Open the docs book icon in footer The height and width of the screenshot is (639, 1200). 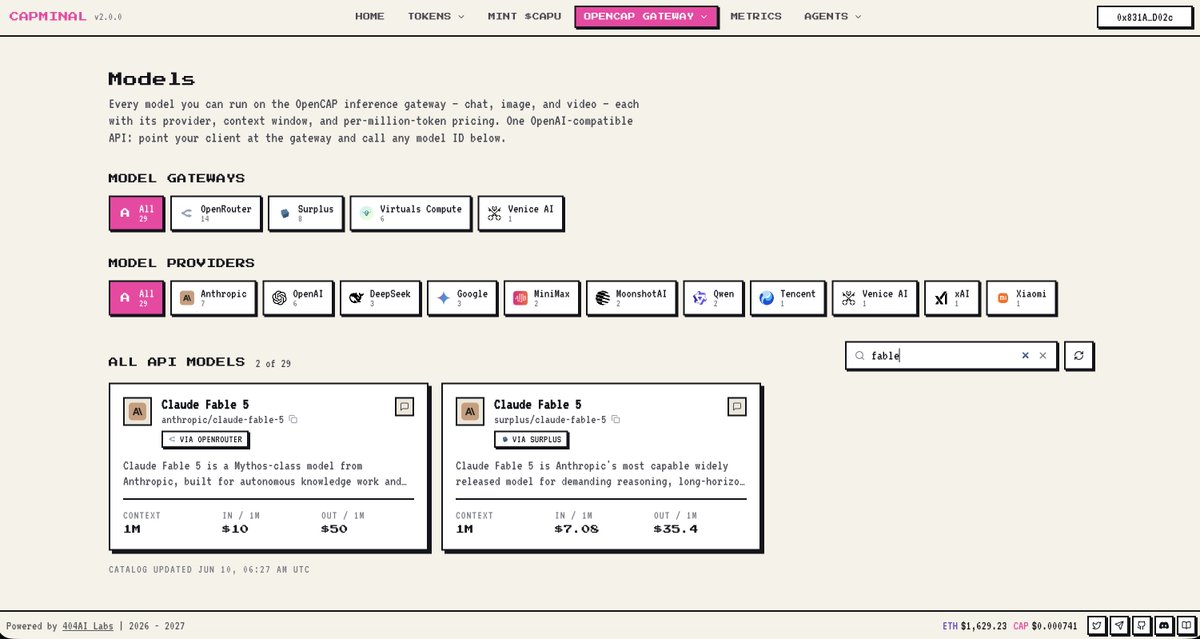1185,626
